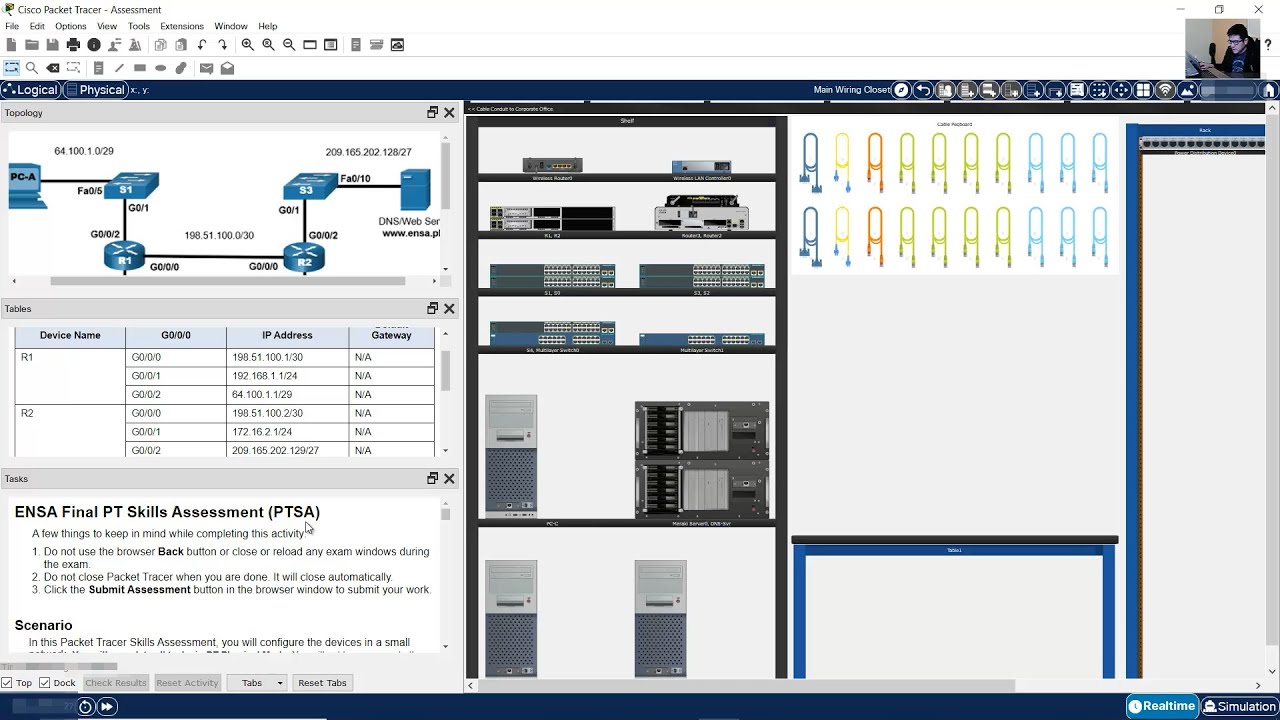Toggle the Dock checkbox

[x=44, y=683]
